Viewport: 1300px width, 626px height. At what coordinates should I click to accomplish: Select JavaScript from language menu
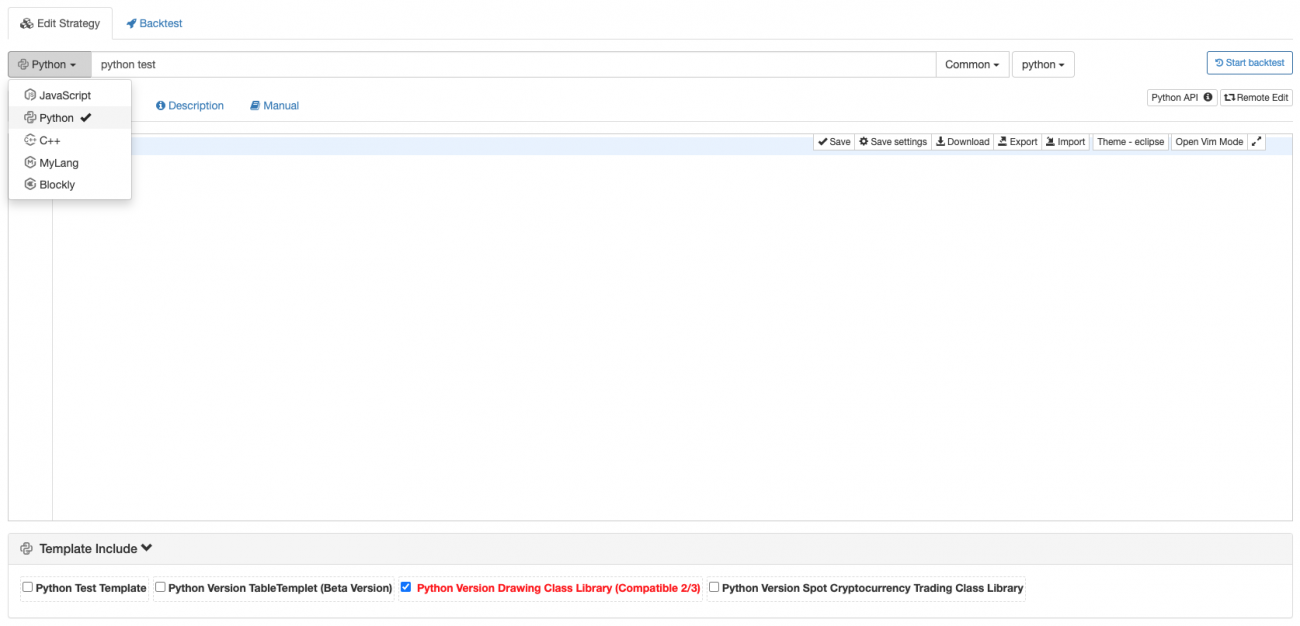(x=65, y=96)
